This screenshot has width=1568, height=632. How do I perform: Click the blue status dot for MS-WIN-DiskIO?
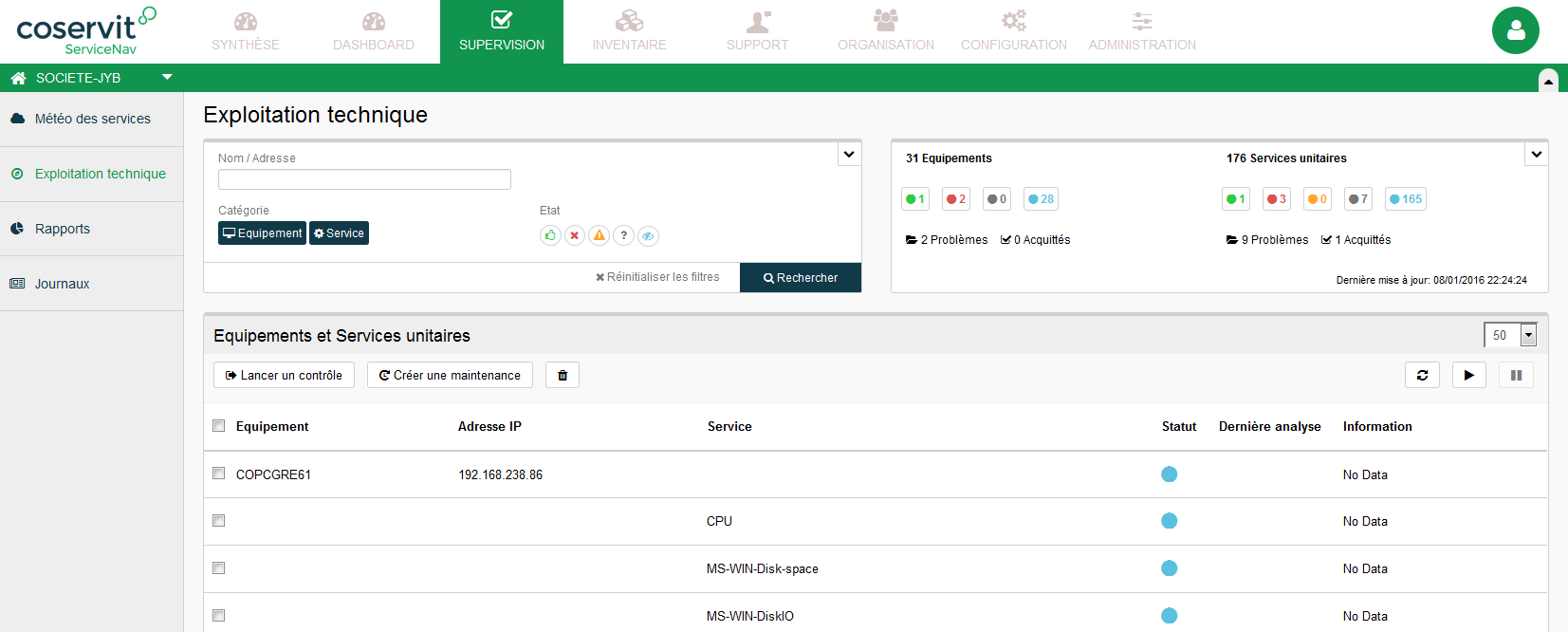click(x=1170, y=616)
